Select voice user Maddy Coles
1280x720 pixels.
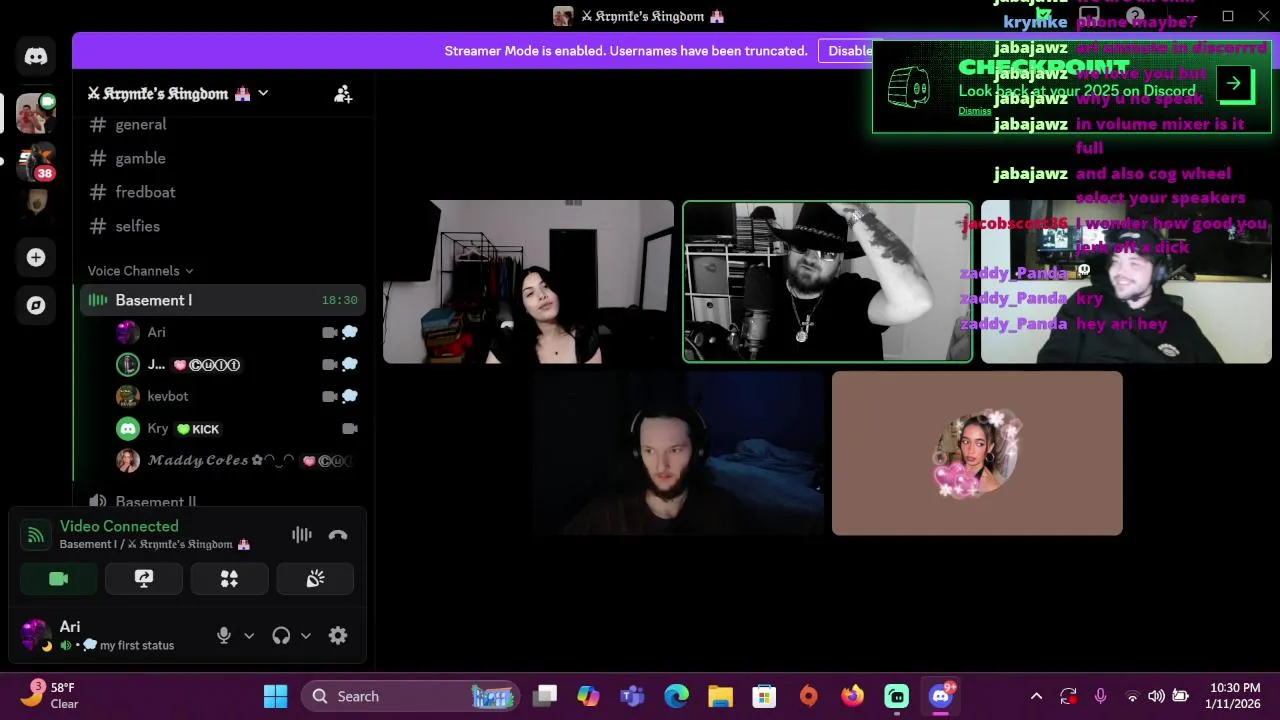(x=237, y=460)
